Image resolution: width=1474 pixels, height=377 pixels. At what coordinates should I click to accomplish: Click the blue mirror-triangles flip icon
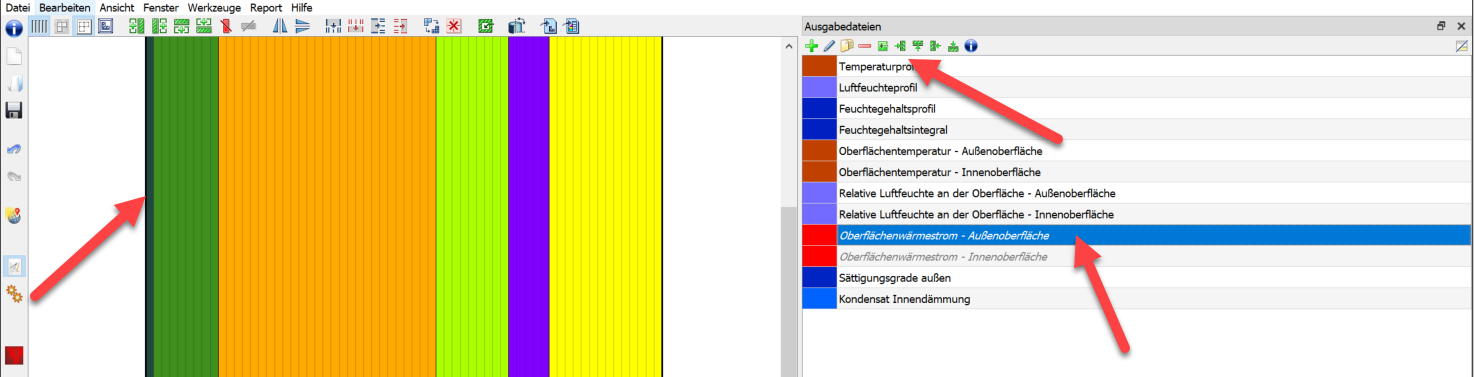click(x=280, y=27)
